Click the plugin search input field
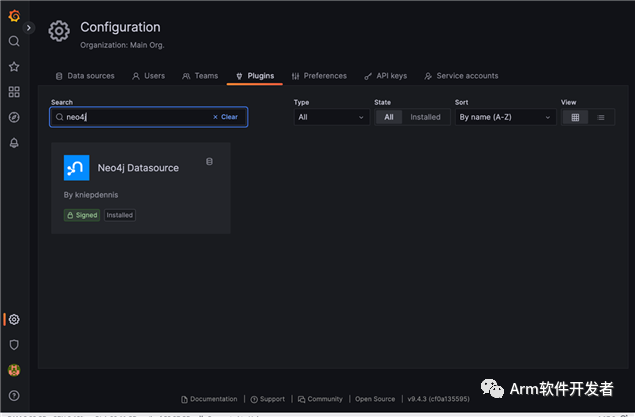The image size is (635, 417). tap(149, 117)
